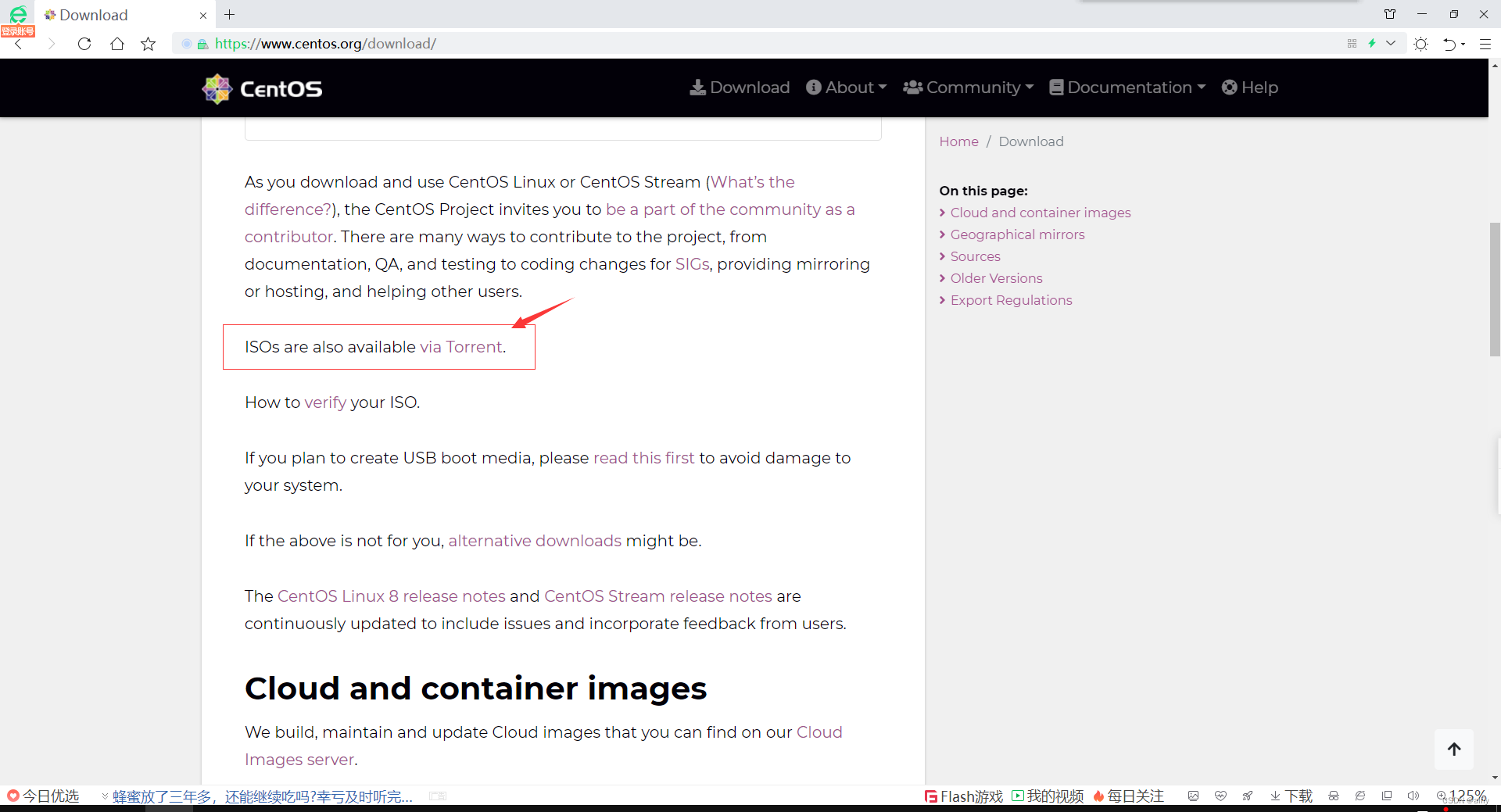Screen dimensions: 1501x812
Task: Click the split window icon in status bar
Action: pyautogui.click(x=1387, y=796)
